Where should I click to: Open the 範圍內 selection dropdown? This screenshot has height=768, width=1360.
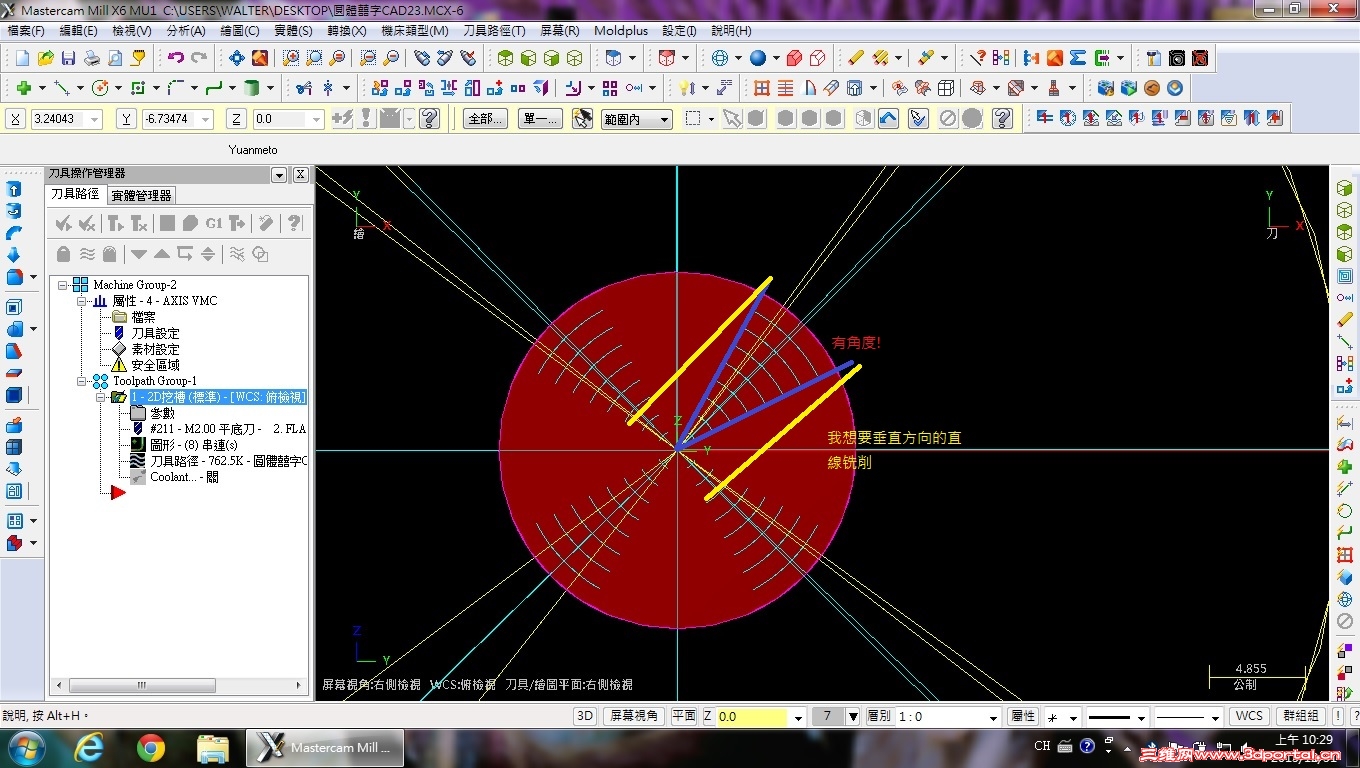click(x=663, y=119)
